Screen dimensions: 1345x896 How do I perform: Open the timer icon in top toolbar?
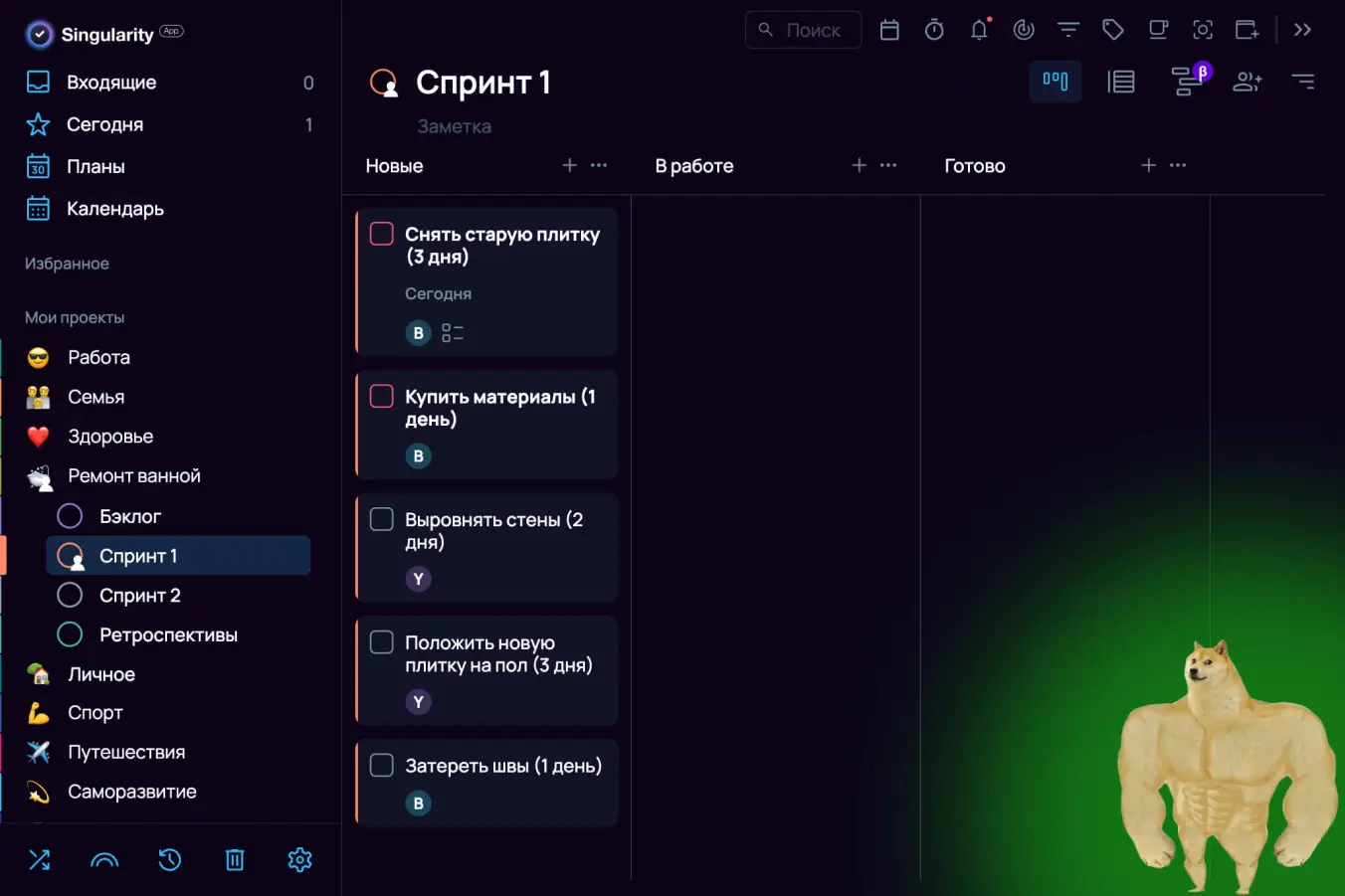934,31
